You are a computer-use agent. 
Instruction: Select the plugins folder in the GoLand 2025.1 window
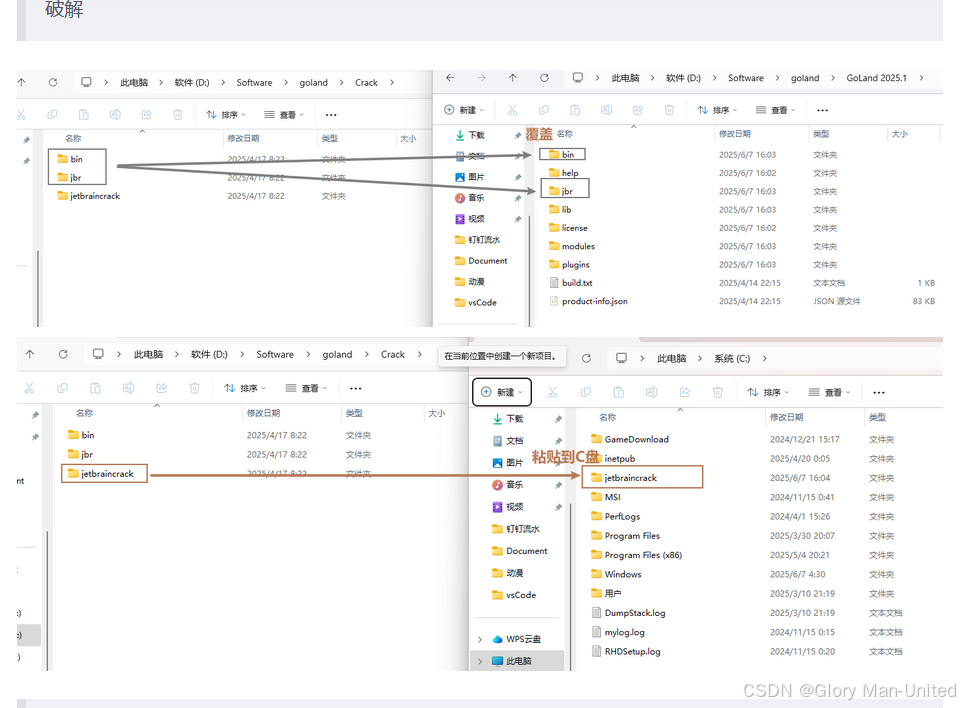point(569,265)
